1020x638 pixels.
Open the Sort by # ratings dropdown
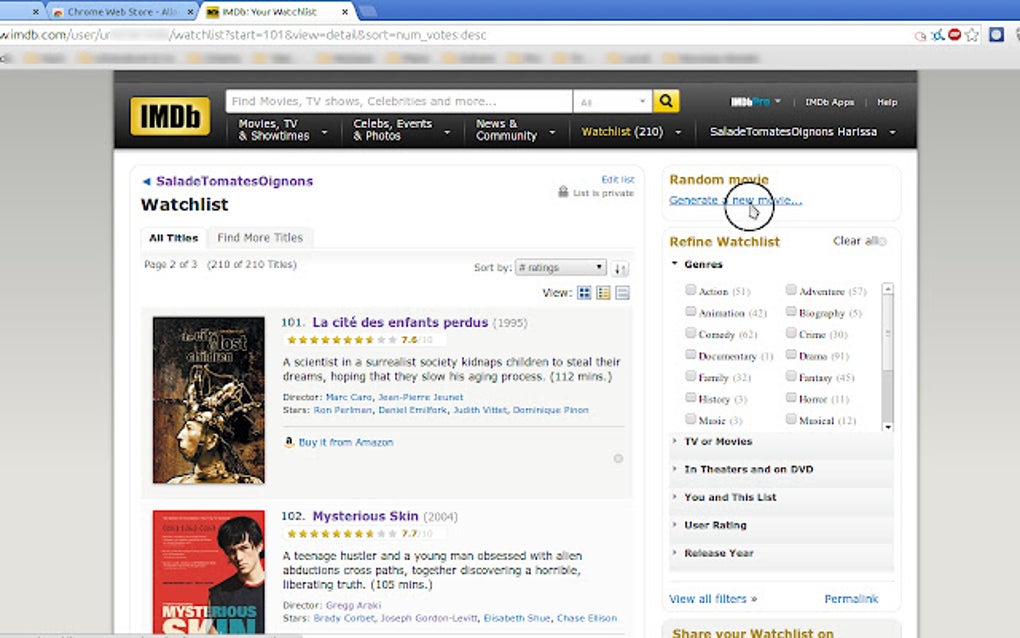(560, 267)
